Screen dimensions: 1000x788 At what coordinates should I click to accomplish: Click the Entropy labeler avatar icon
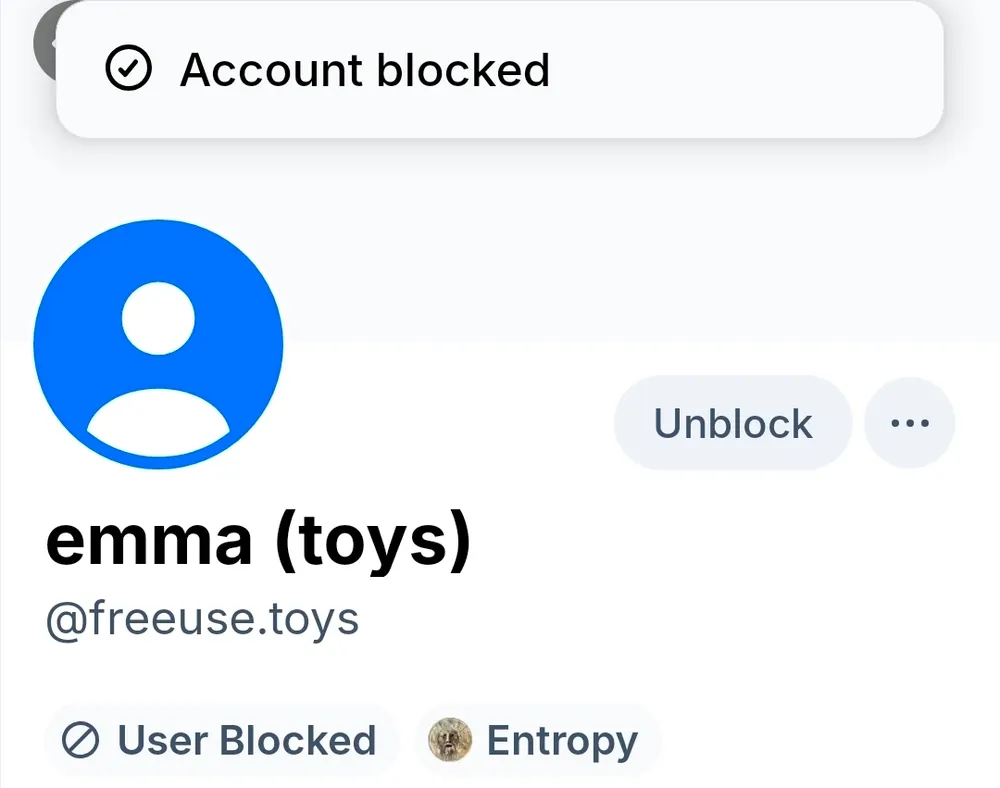pos(450,741)
